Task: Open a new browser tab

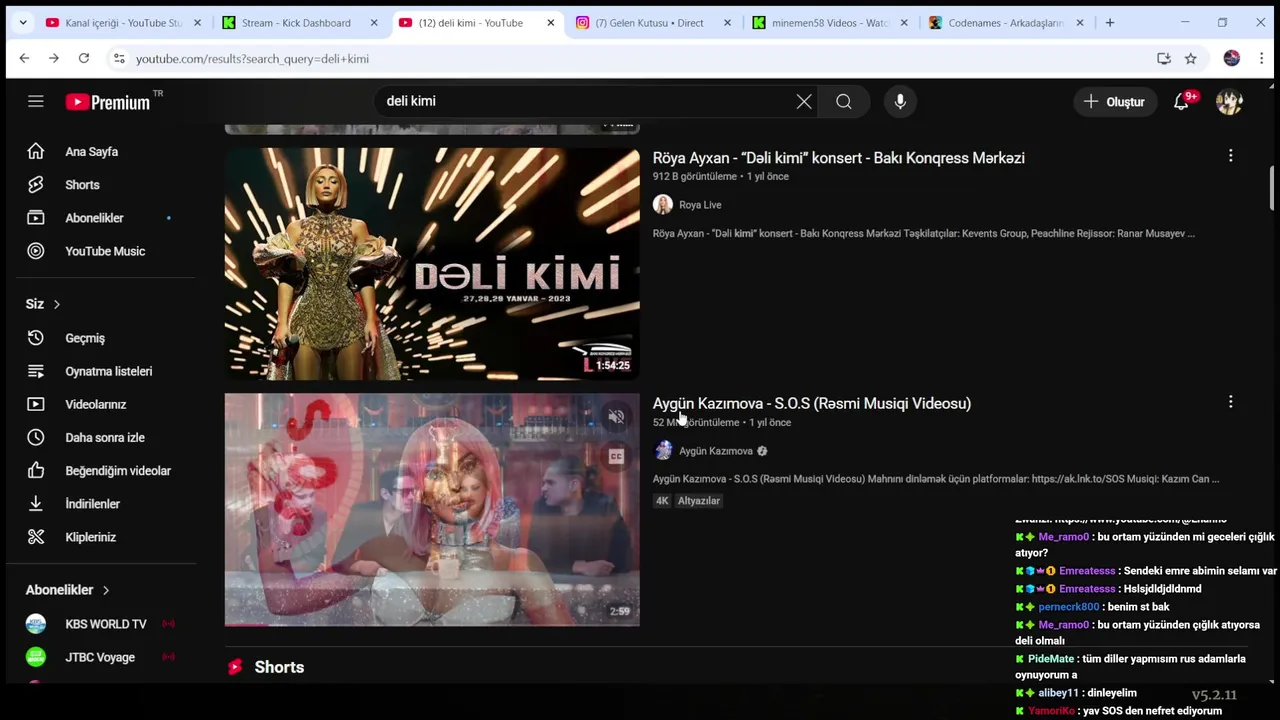Action: 1110,23
